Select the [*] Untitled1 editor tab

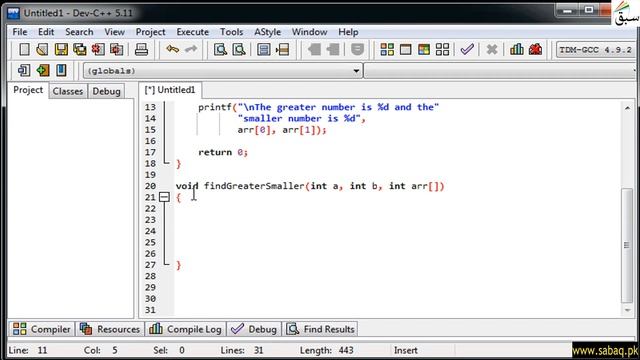tap(170, 90)
